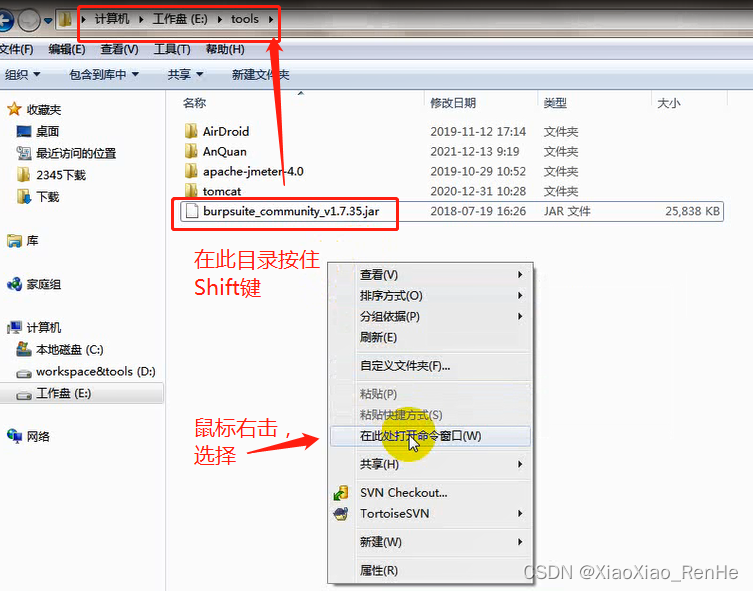This screenshot has width=753, height=591.
Task: Open the 共享 toolbar dropdown
Action: click(185, 74)
